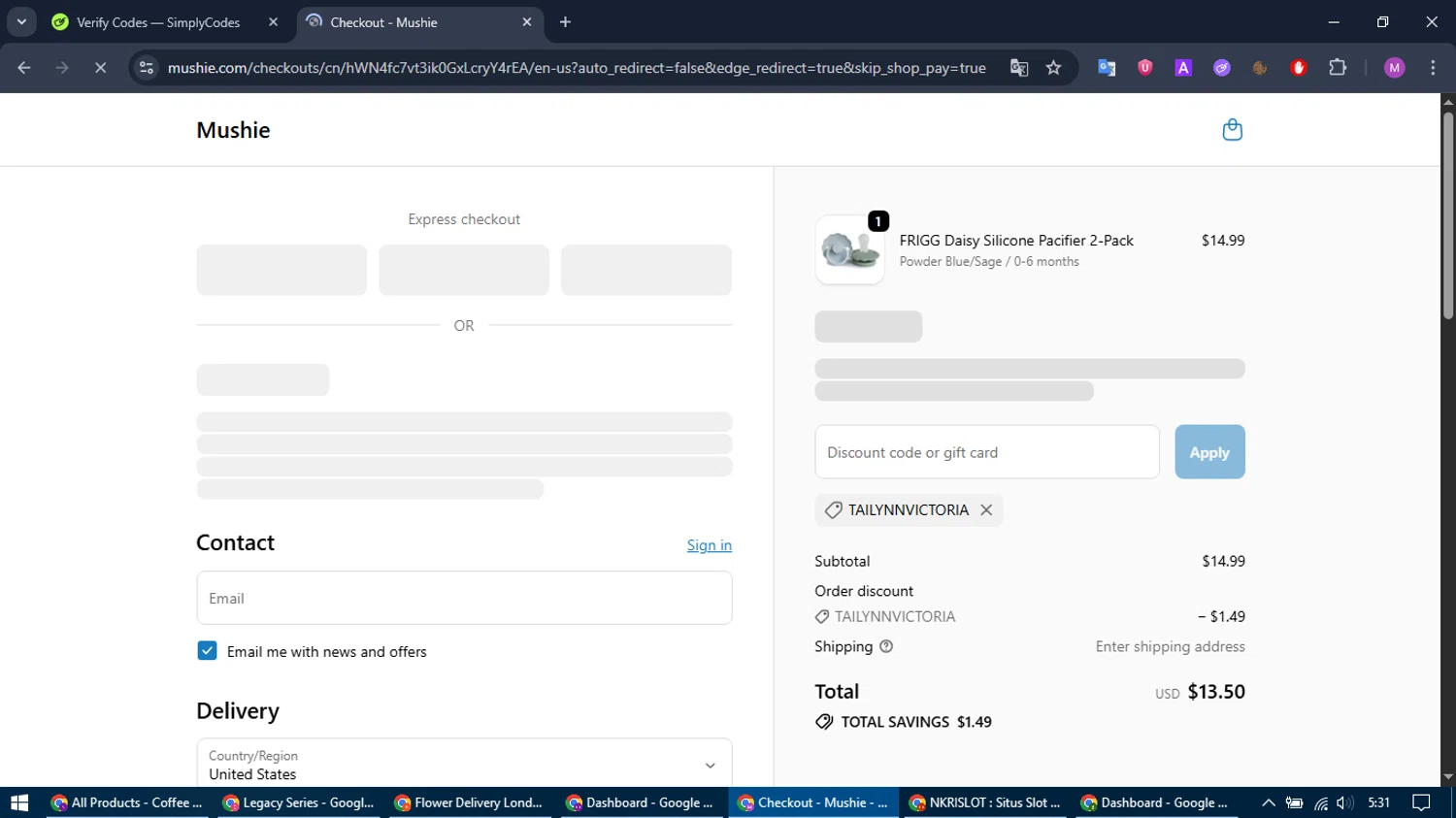The width and height of the screenshot is (1456, 818).
Task: Switch to Flower Delivery London taskbar window
Action: pyautogui.click(x=471, y=802)
